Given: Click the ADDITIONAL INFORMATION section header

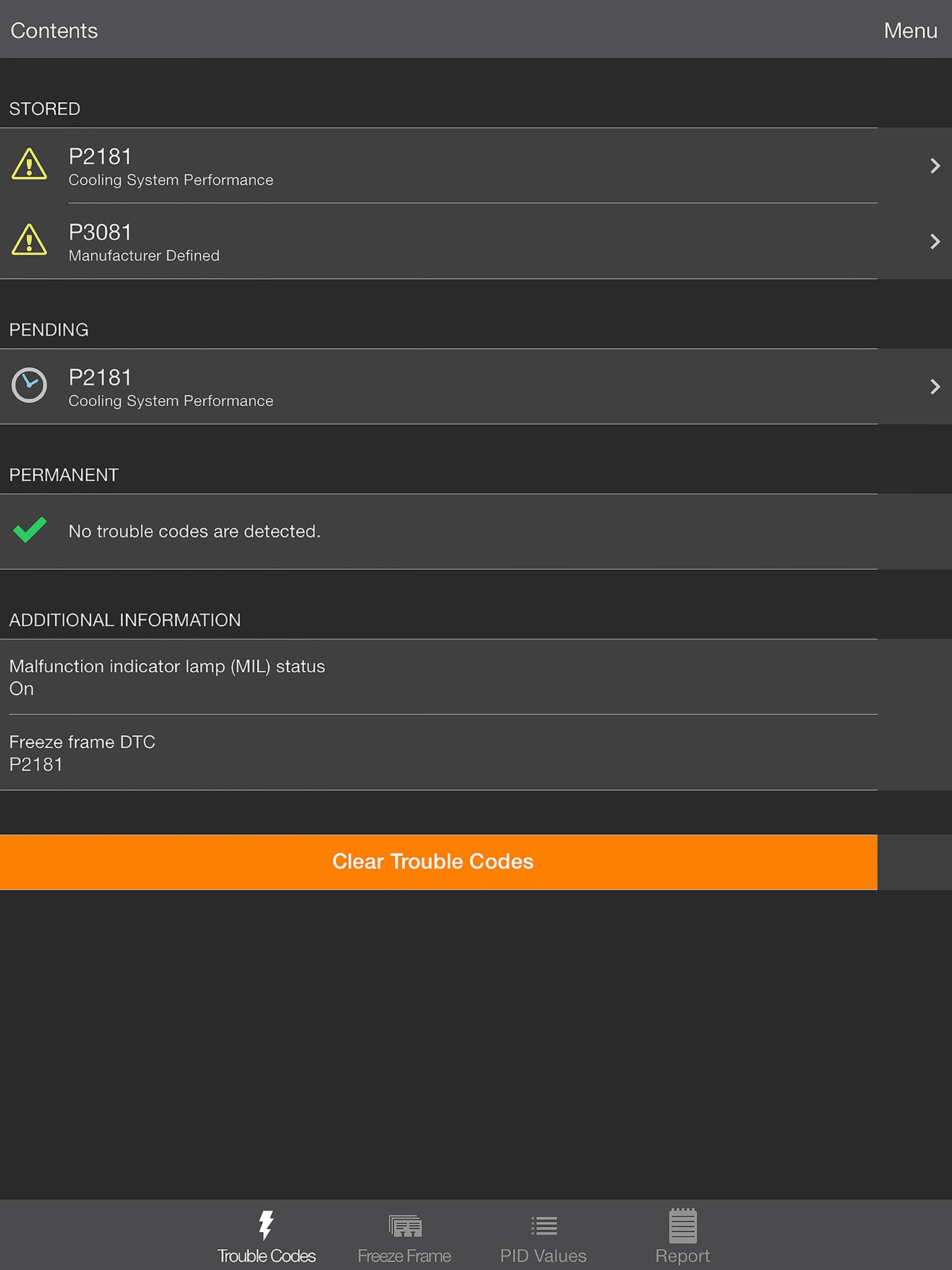Looking at the screenshot, I should pos(125,619).
